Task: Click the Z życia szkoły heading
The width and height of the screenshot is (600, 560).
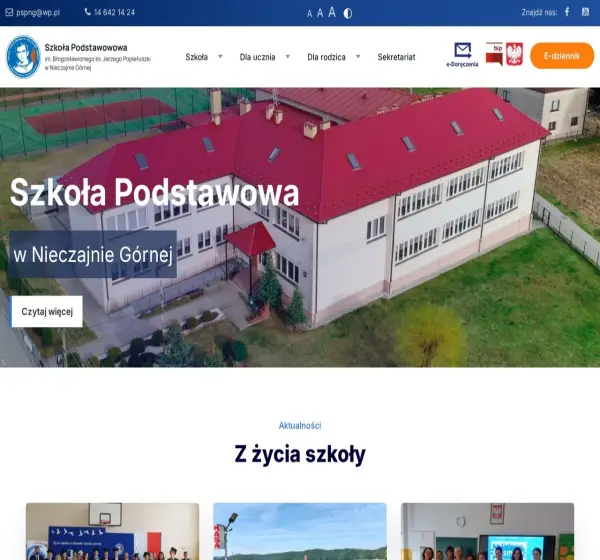Action: coord(300,454)
